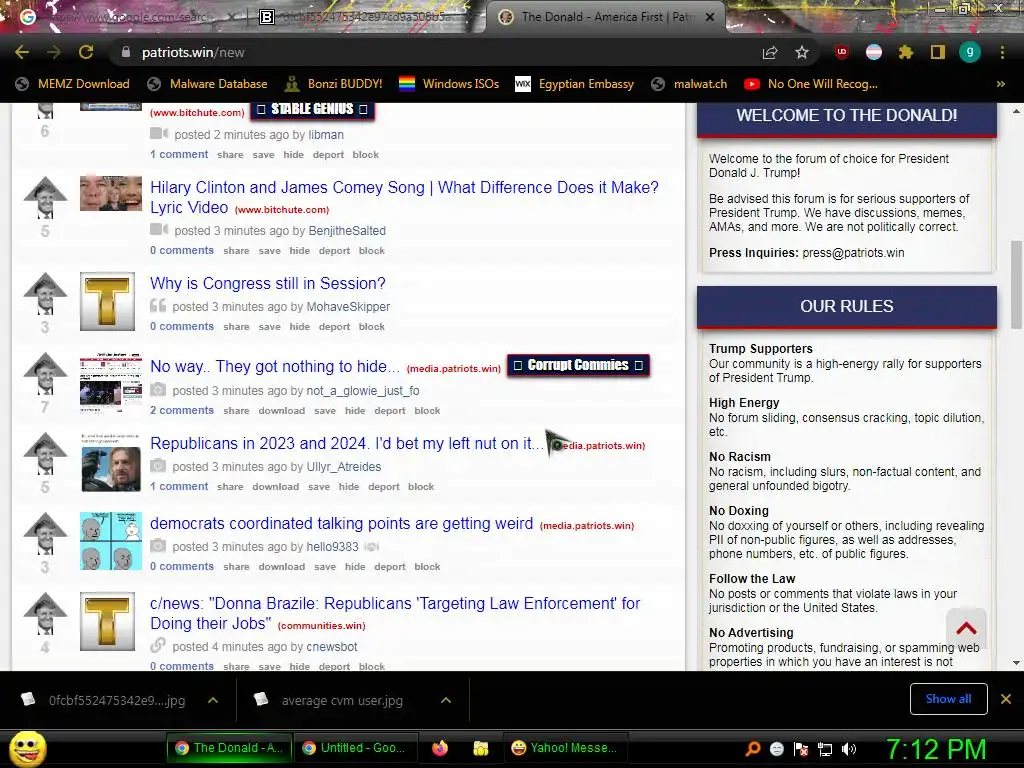
Task: Switch to The Donald - America First tab
Action: (x=605, y=17)
